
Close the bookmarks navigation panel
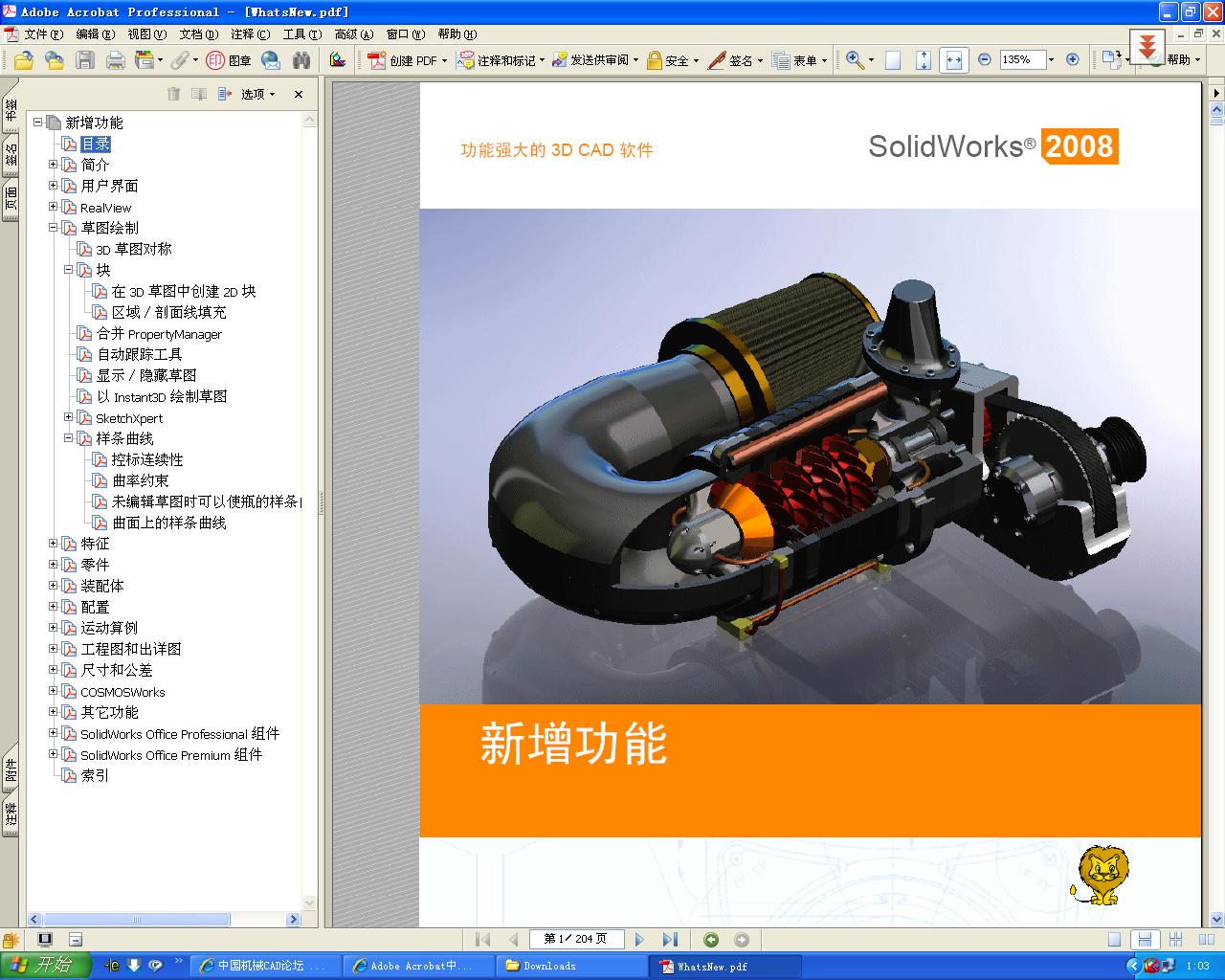(299, 94)
